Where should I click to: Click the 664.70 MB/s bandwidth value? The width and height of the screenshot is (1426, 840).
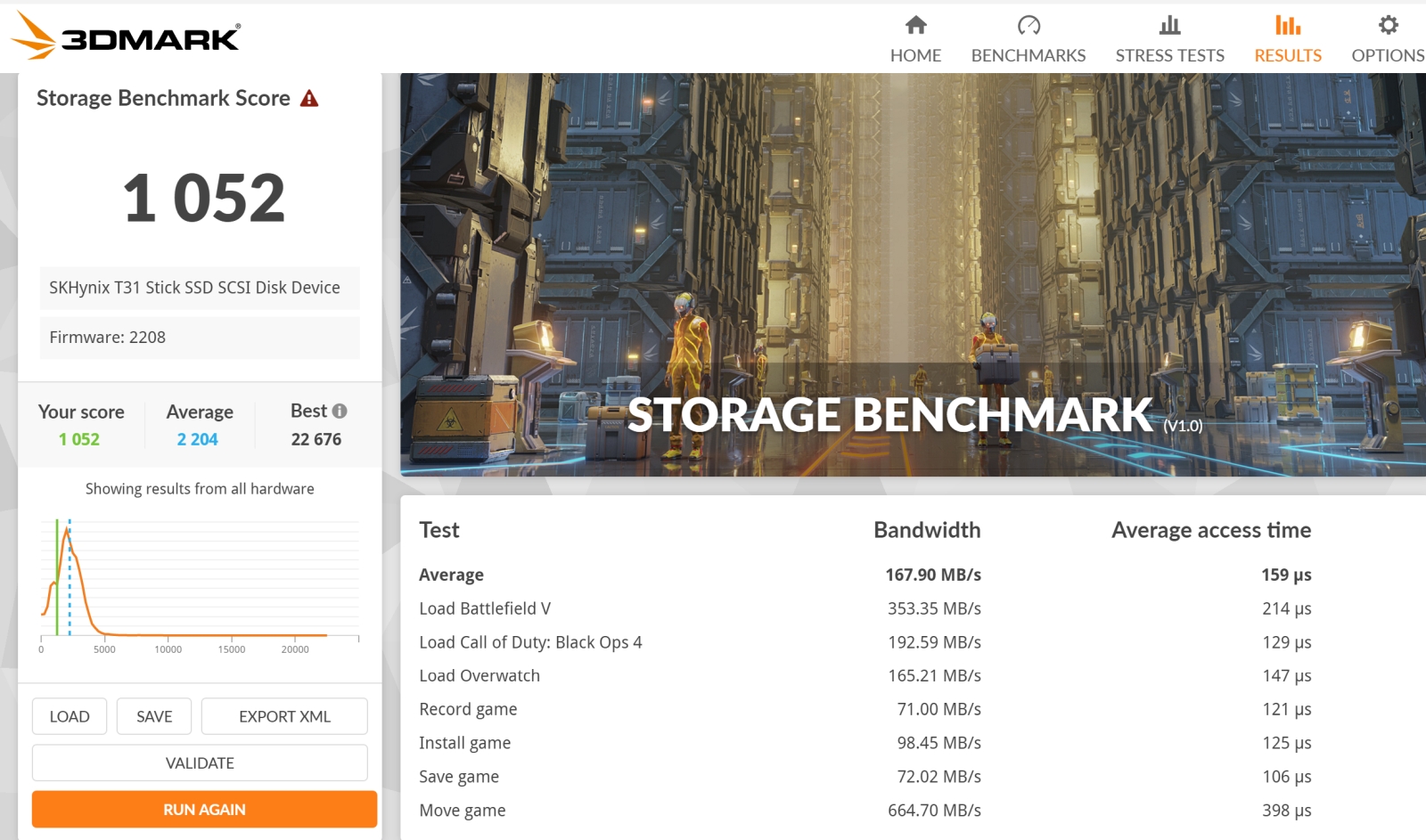[x=934, y=811]
